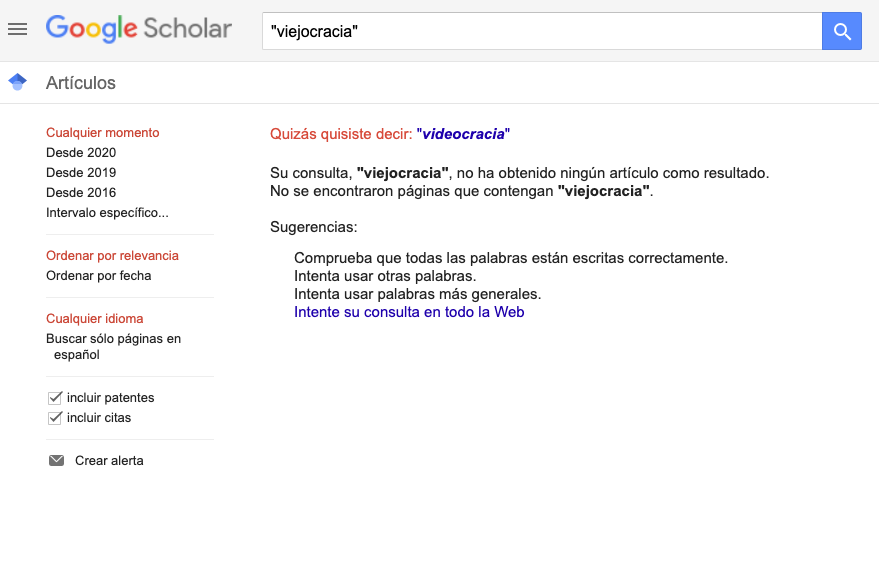The width and height of the screenshot is (879, 569).
Task: Click the text 'Sugerencias:'
Action: [313, 226]
